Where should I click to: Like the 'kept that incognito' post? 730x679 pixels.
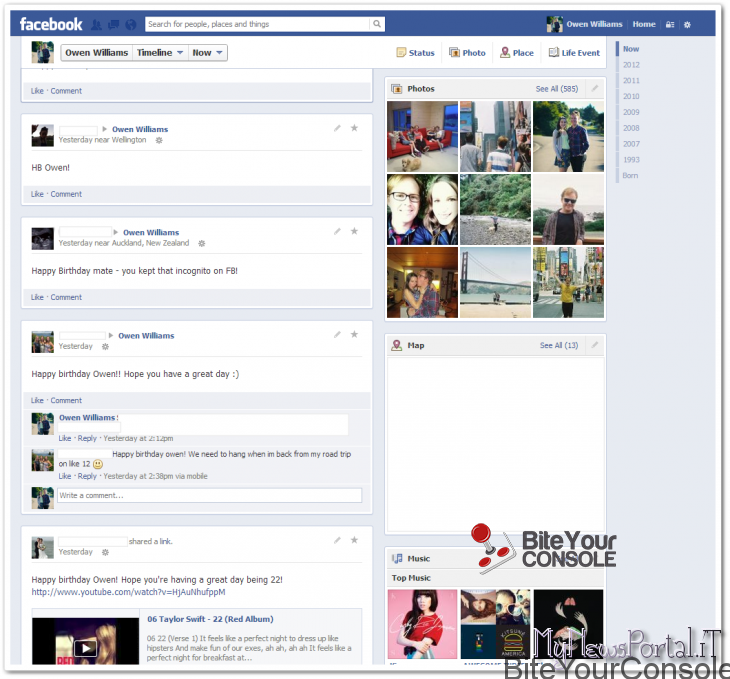point(37,298)
